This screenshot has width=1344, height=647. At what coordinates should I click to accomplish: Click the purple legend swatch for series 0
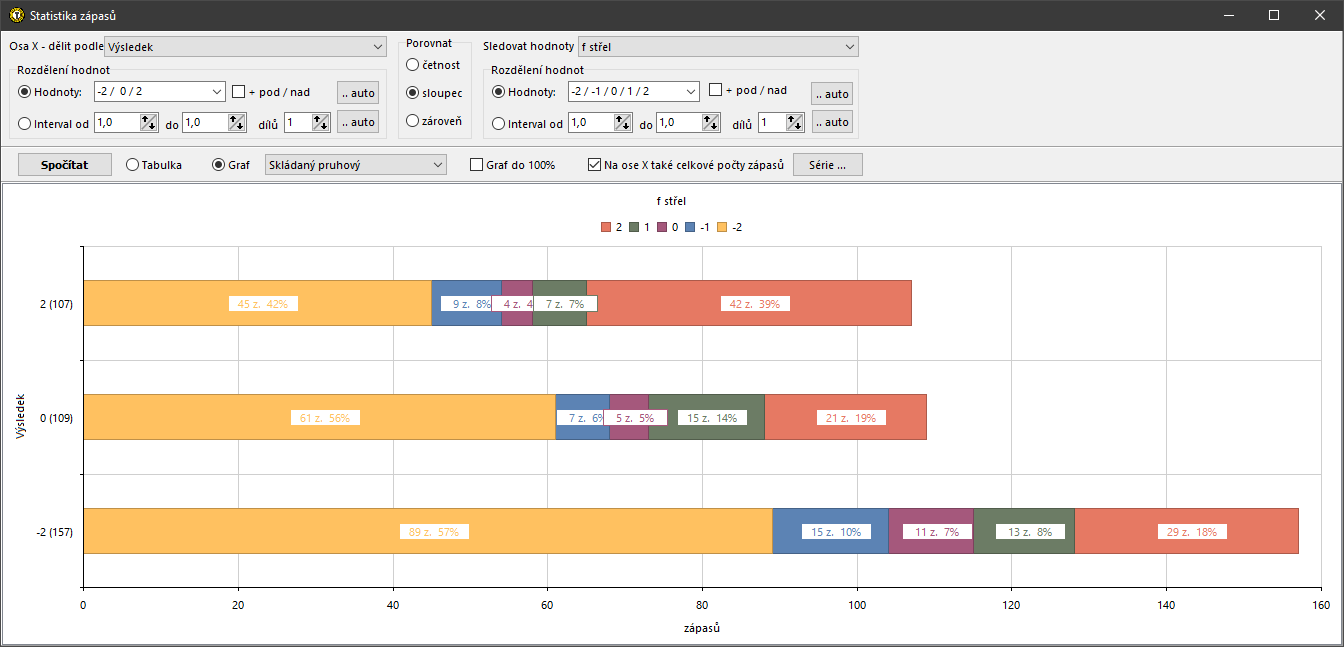point(662,227)
